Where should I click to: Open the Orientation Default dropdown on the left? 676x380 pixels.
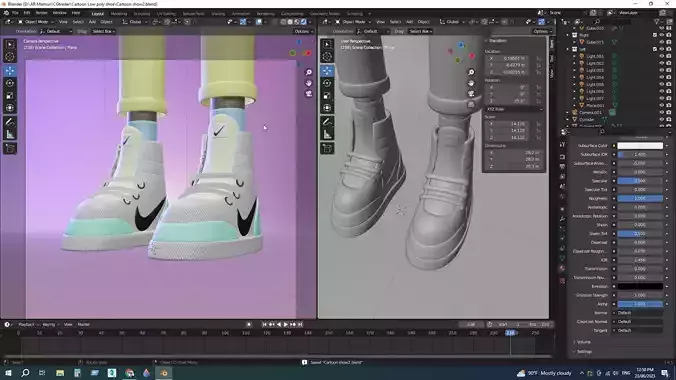(x=56, y=31)
